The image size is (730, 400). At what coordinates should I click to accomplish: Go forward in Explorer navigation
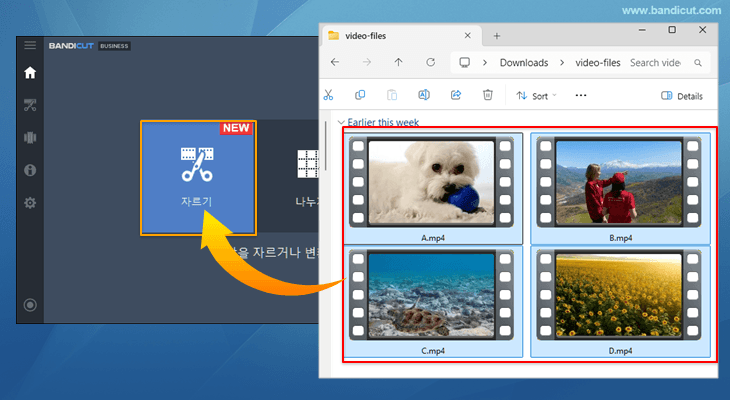pos(367,62)
